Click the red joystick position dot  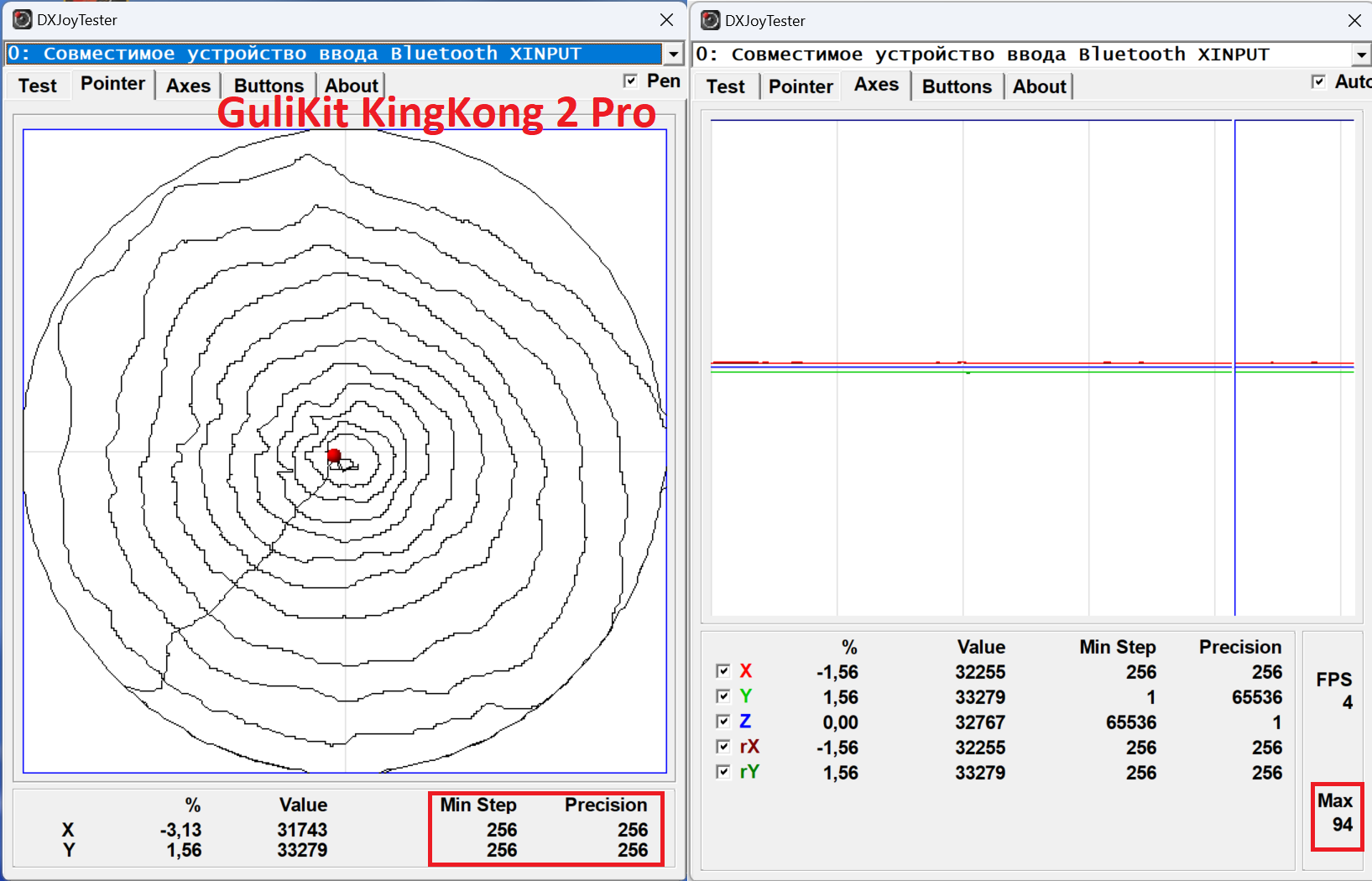coord(334,456)
